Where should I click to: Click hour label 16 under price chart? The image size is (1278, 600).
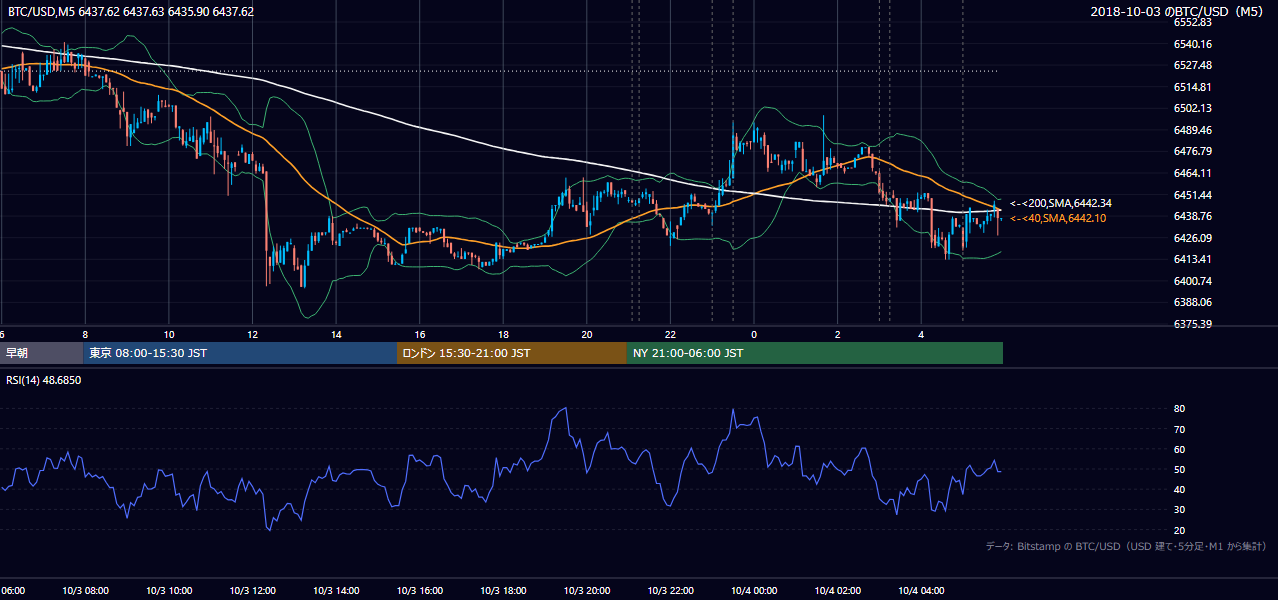pos(420,335)
